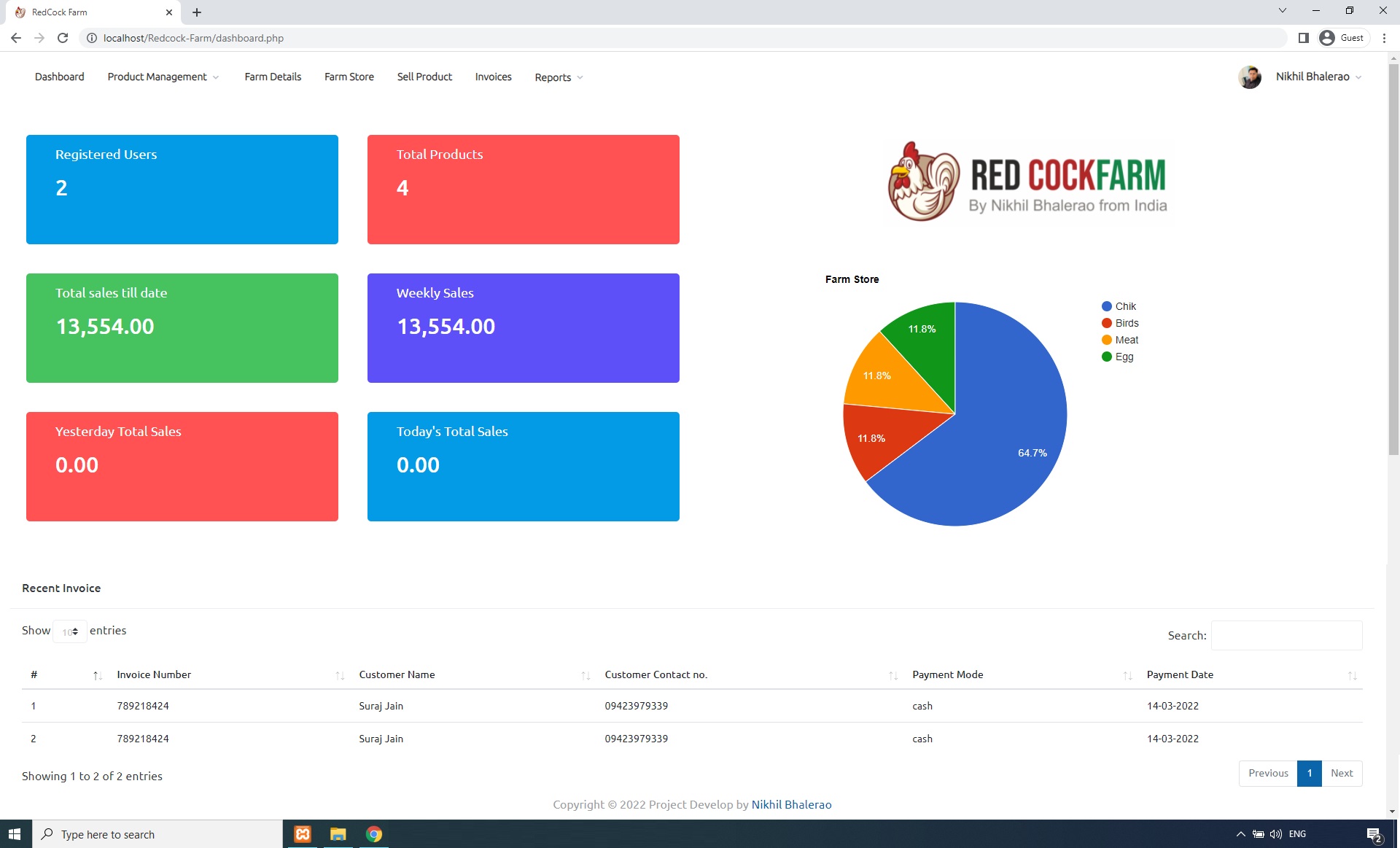Navigate to Farm Store page
Viewport: 1400px width, 848px height.
click(349, 77)
